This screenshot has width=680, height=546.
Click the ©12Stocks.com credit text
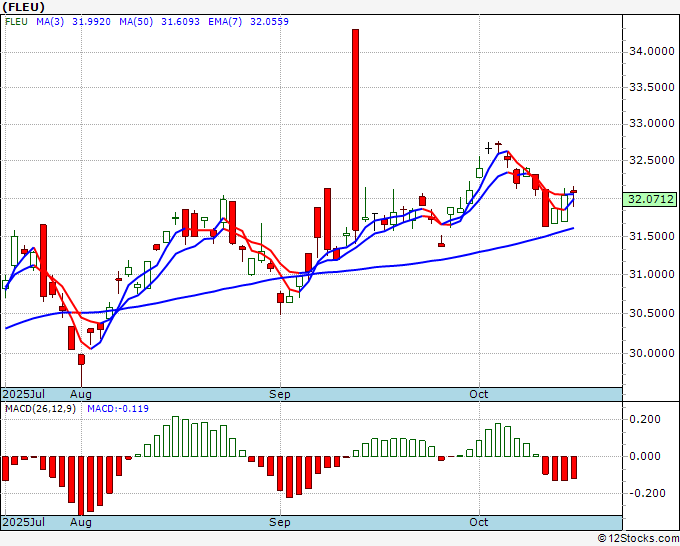click(638, 539)
